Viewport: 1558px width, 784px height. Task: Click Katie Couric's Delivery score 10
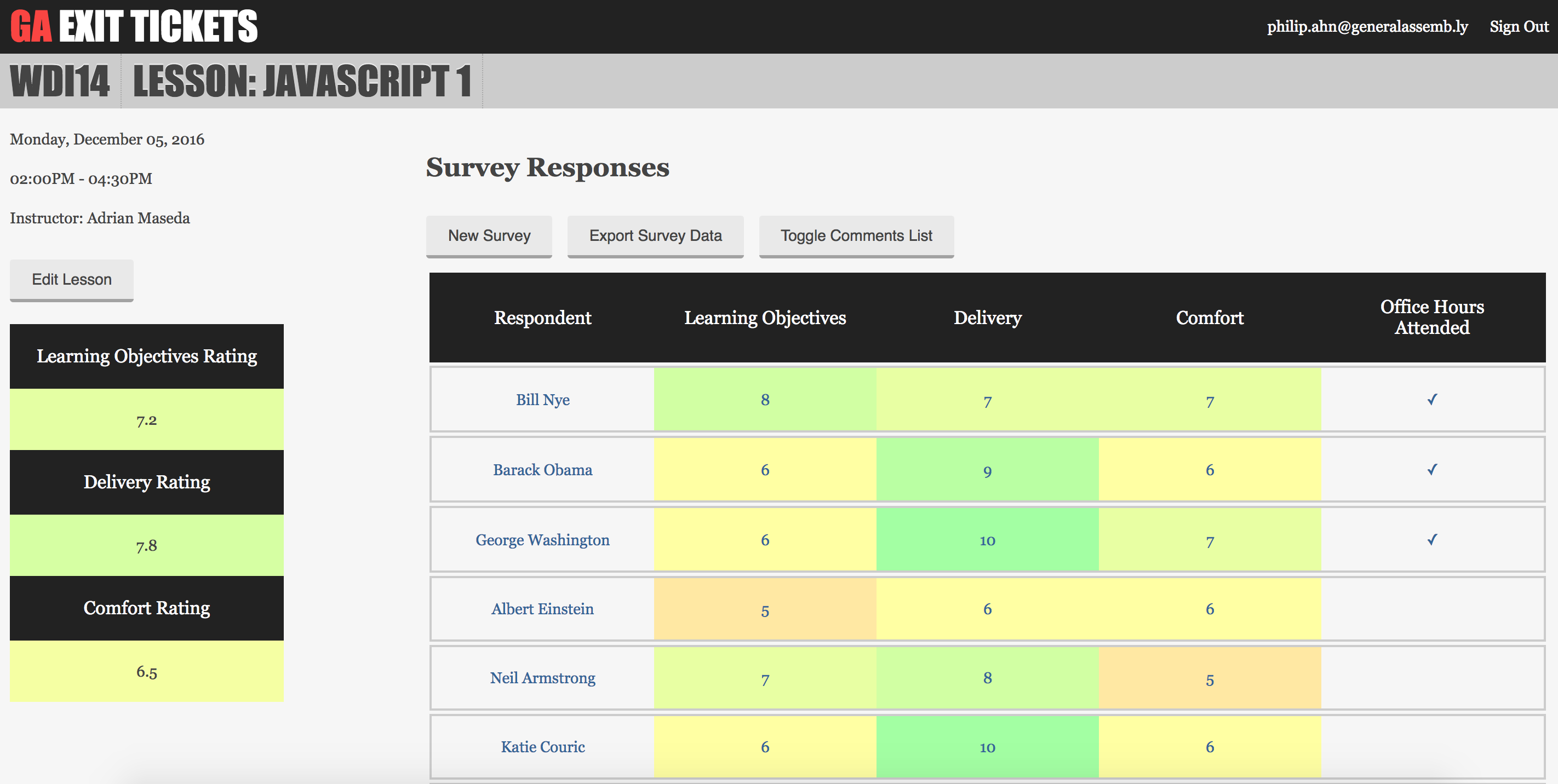[987, 747]
